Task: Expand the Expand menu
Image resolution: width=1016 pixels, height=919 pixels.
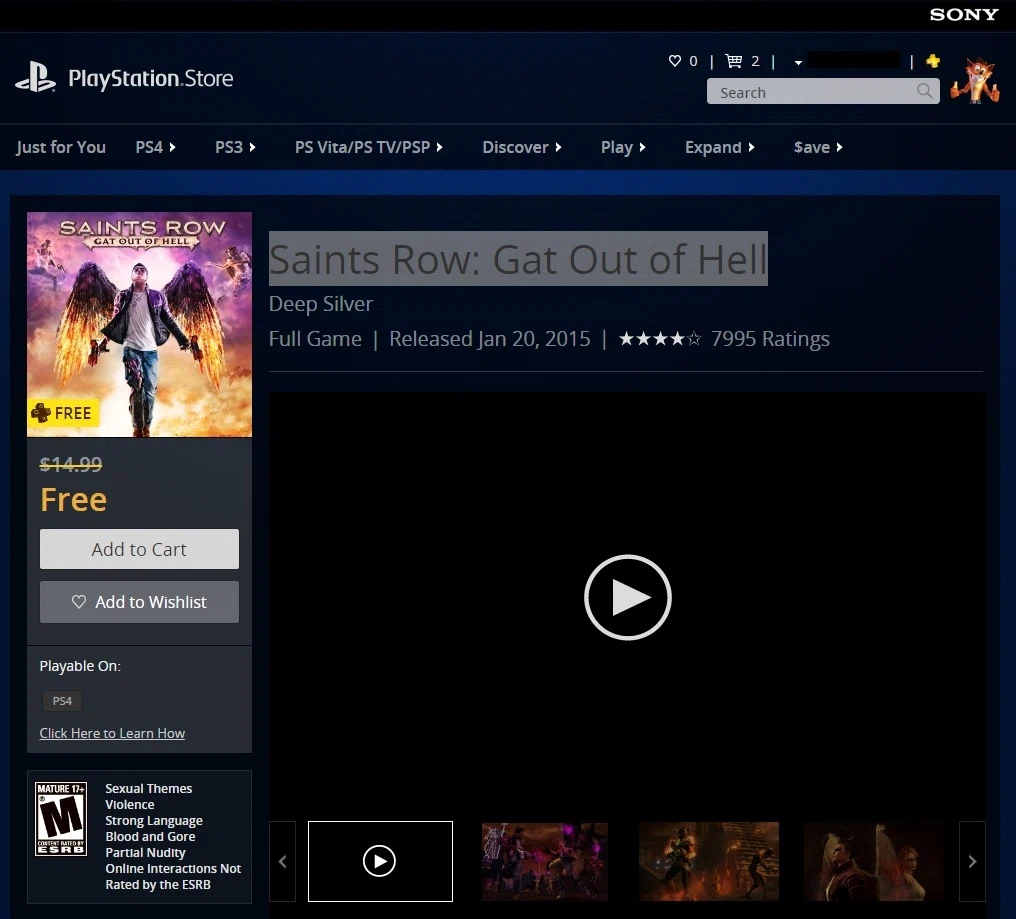Action: tap(719, 147)
